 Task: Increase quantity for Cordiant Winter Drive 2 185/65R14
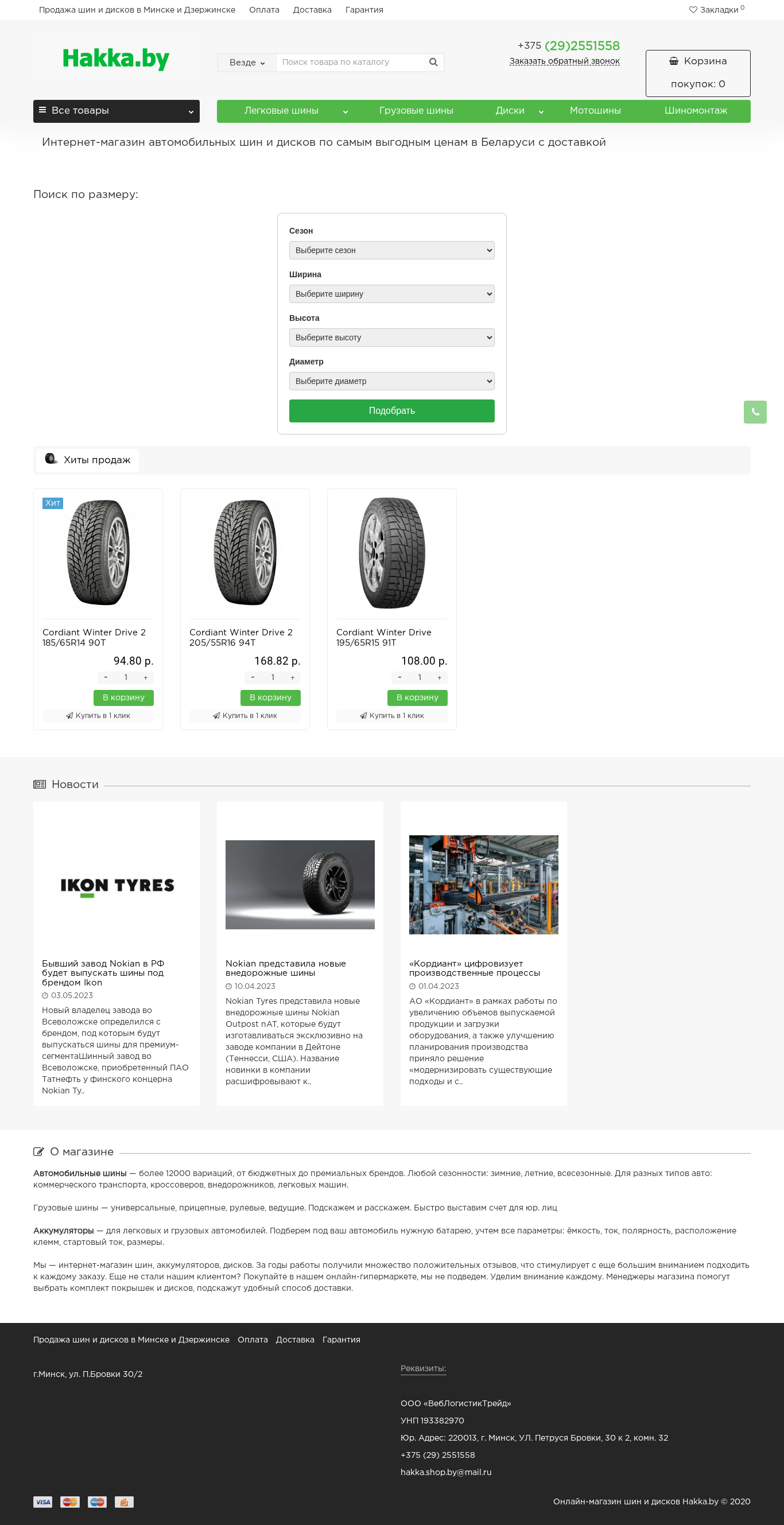146,678
